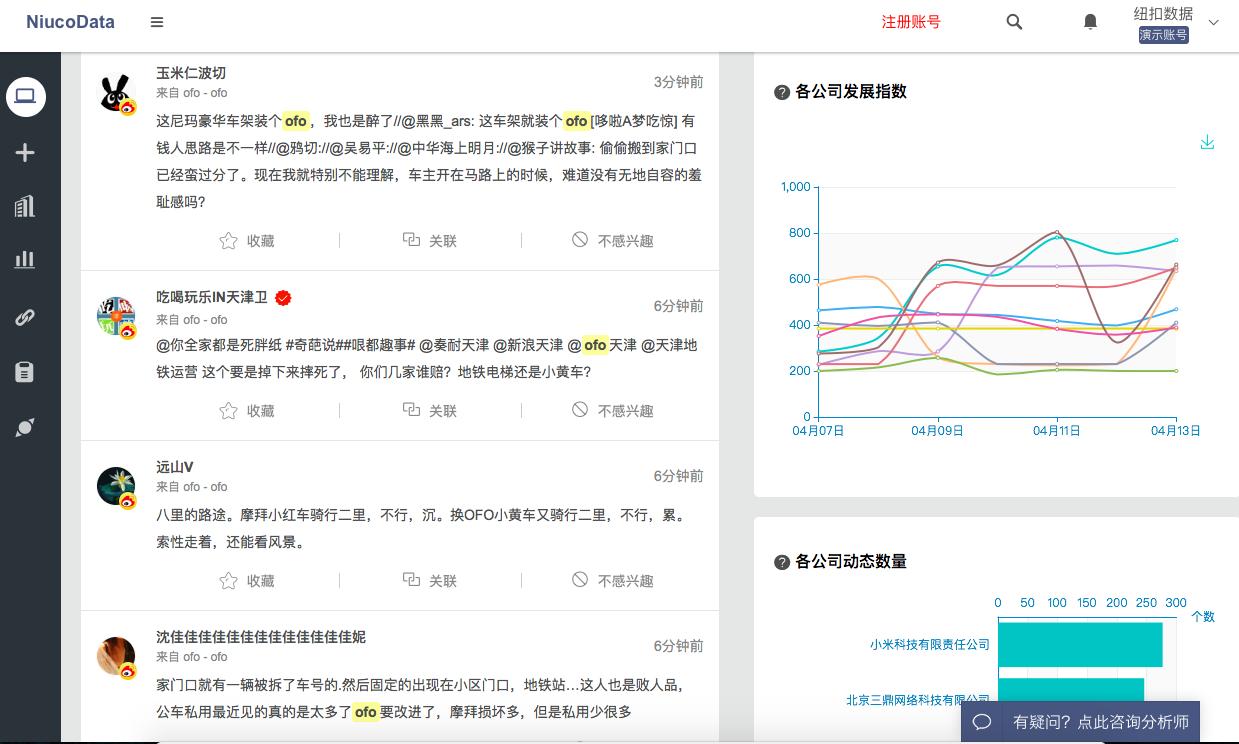Screen dimensions: 1239x744
Task: Open the bar chart icon in the sidebar
Action: (x=25, y=260)
